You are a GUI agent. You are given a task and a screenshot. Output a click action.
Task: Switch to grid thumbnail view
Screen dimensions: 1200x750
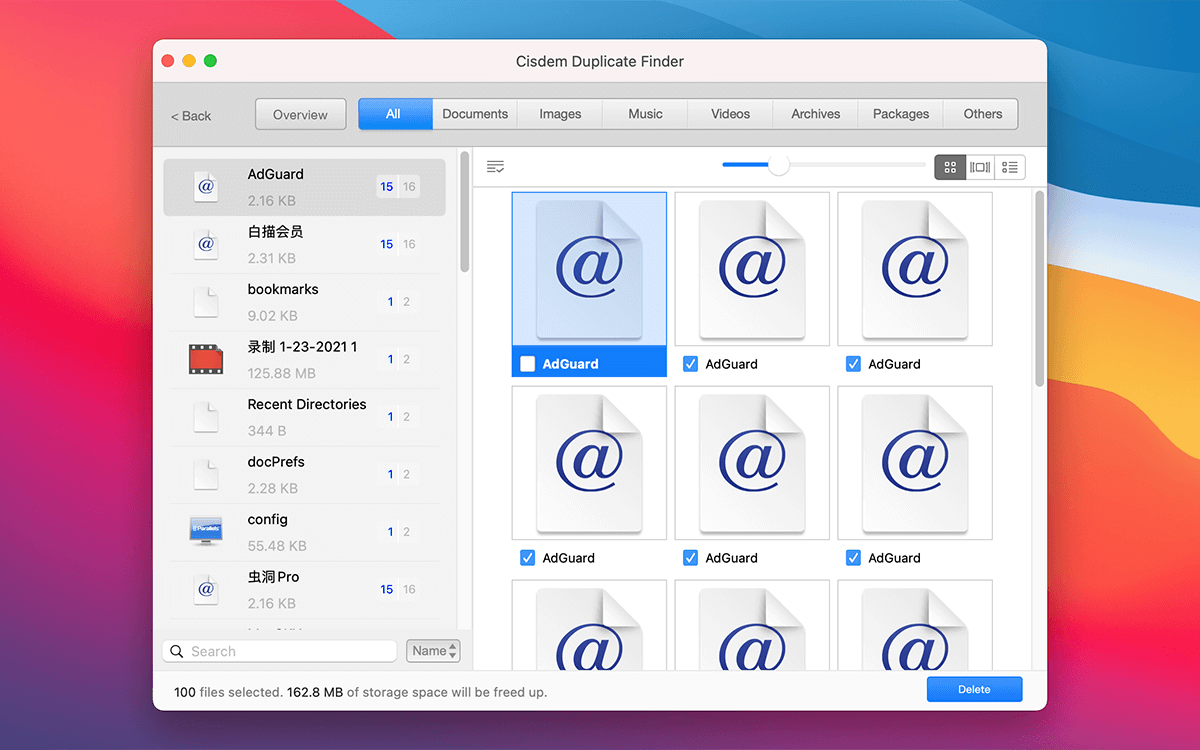[950, 167]
